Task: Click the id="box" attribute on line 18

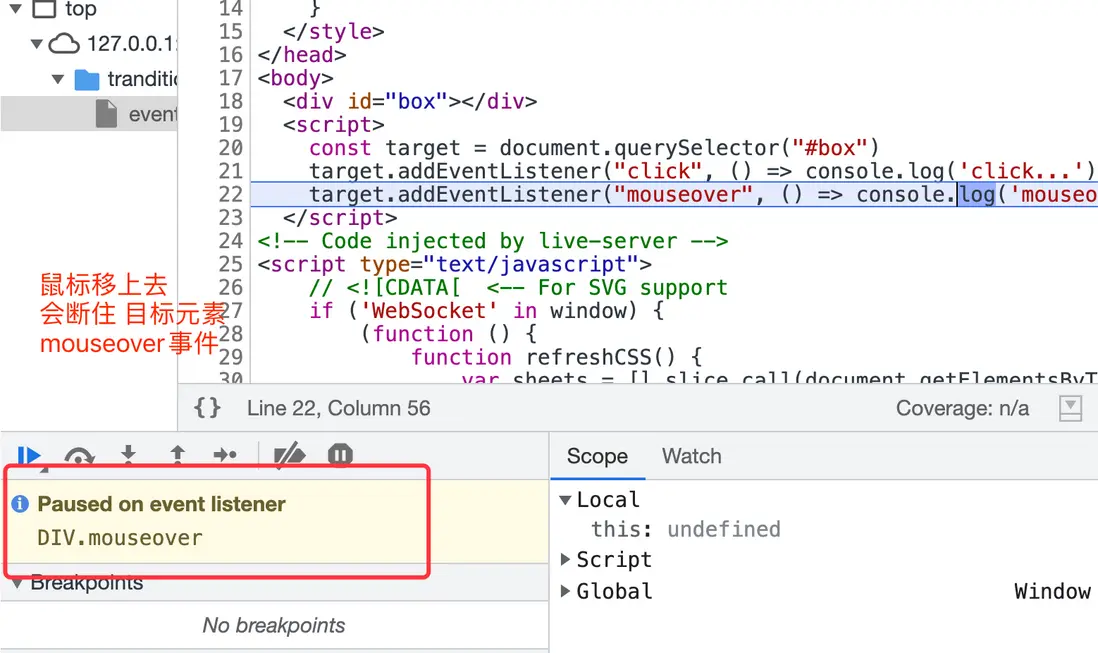Action: 397,101
